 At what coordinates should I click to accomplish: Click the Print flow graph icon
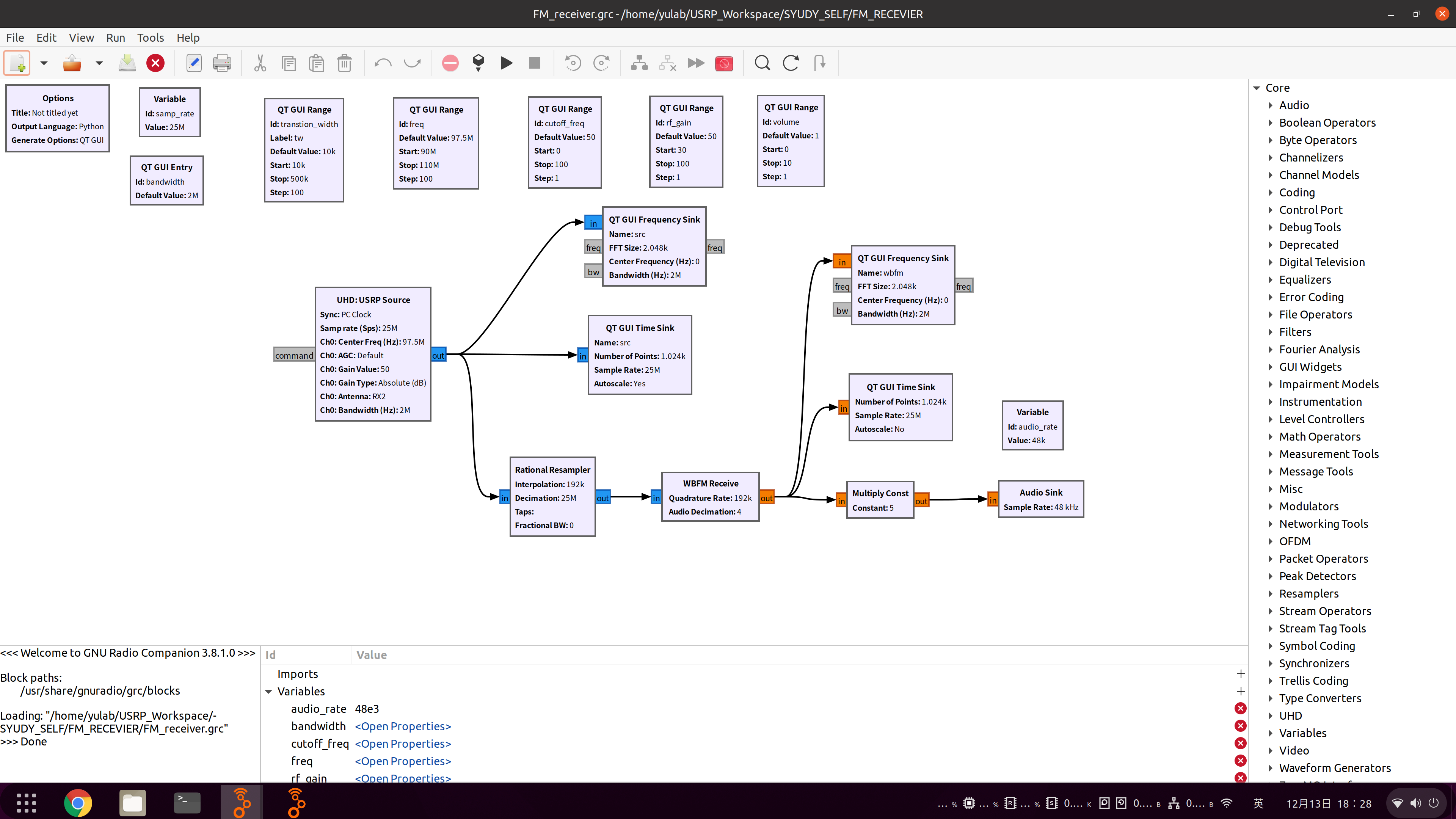pyautogui.click(x=221, y=63)
